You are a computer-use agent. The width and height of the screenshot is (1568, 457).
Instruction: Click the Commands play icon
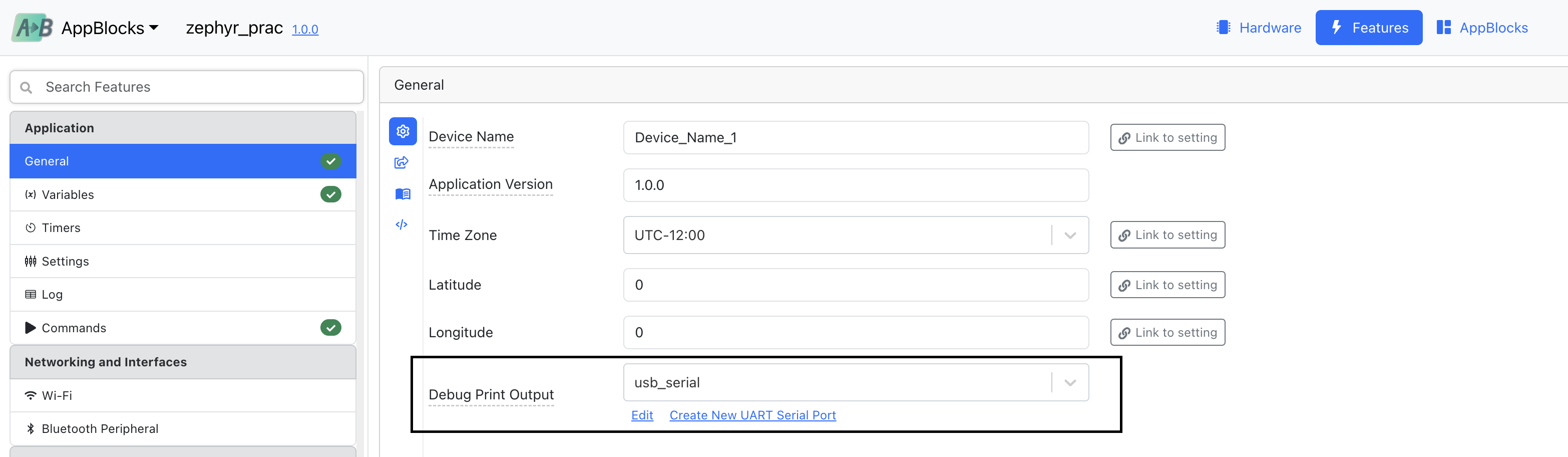point(31,328)
